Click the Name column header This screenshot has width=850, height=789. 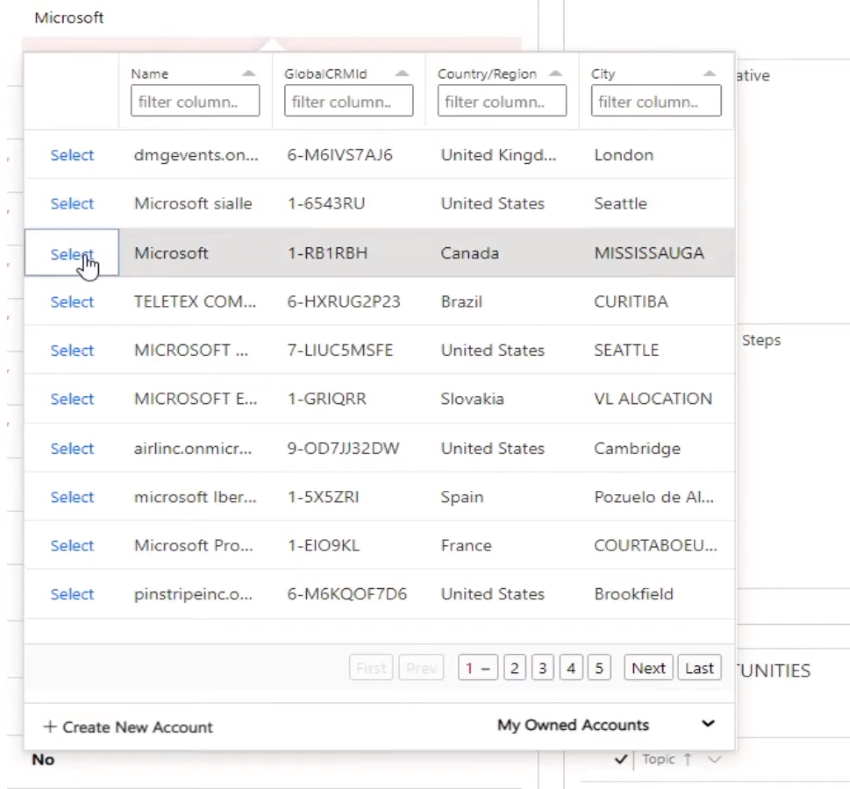tap(150, 74)
